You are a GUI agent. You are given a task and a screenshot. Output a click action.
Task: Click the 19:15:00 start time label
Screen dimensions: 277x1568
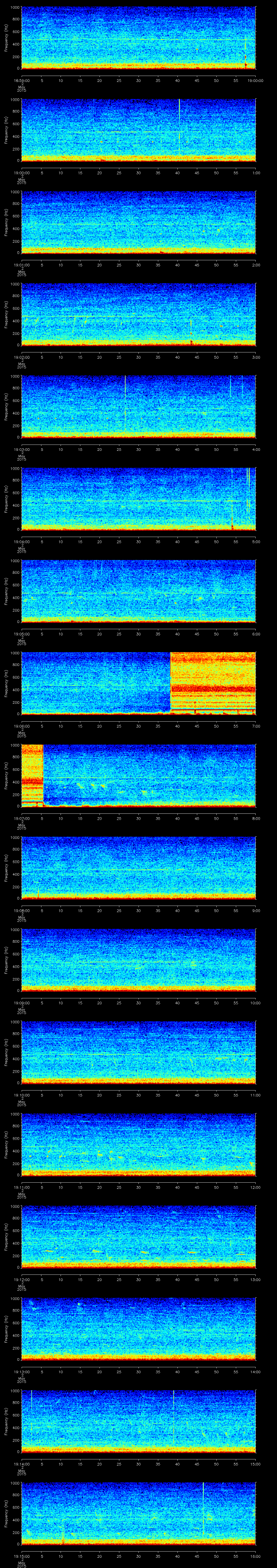[x=21, y=1556]
